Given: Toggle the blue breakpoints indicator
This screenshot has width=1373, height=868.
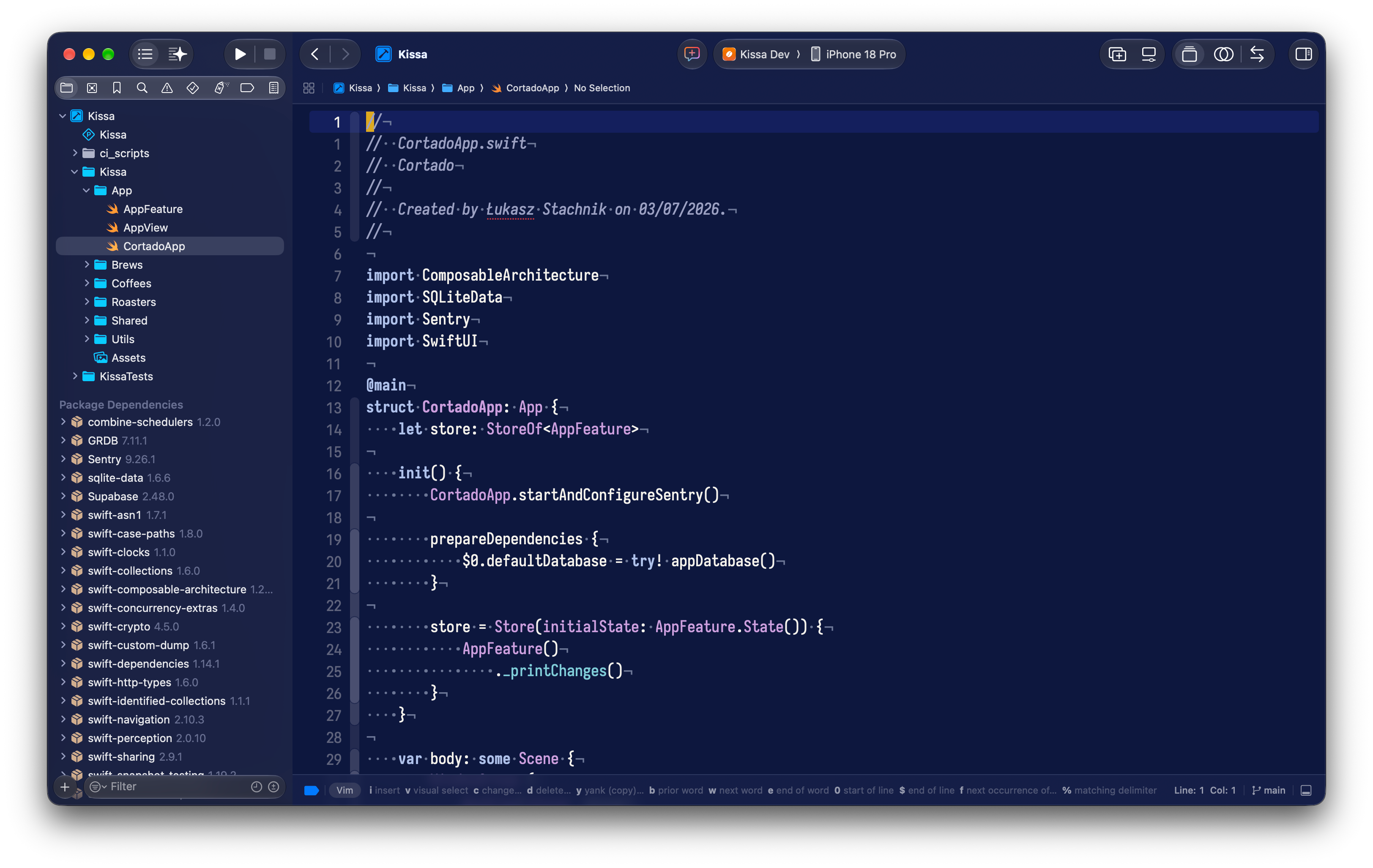Looking at the screenshot, I should pyautogui.click(x=311, y=791).
